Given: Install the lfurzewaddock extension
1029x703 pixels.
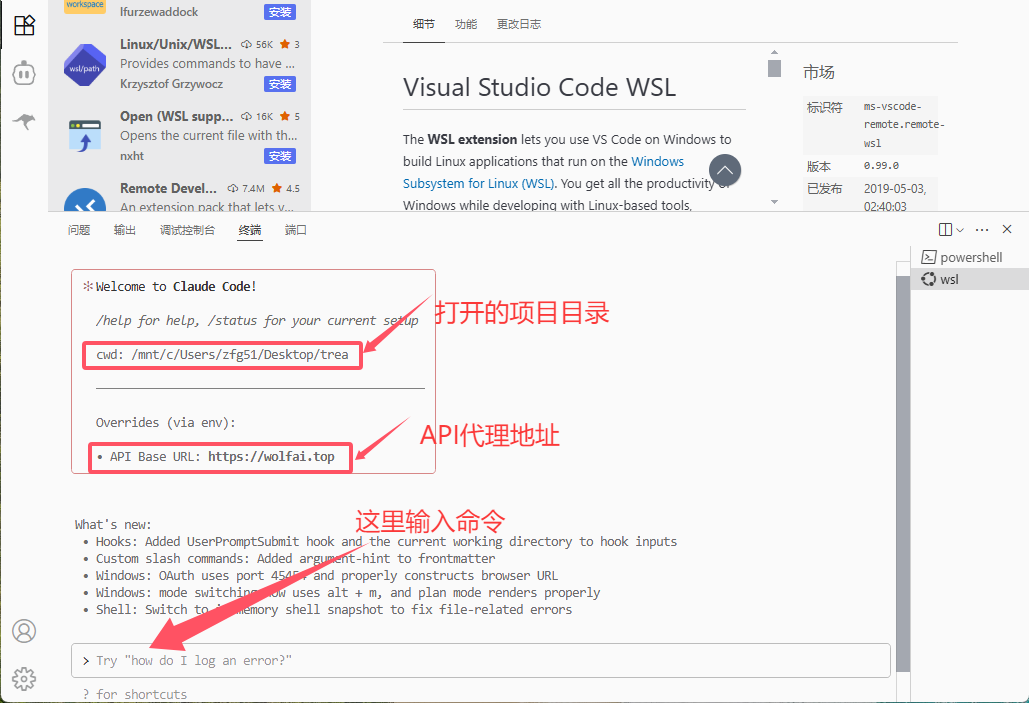Looking at the screenshot, I should click(280, 12).
